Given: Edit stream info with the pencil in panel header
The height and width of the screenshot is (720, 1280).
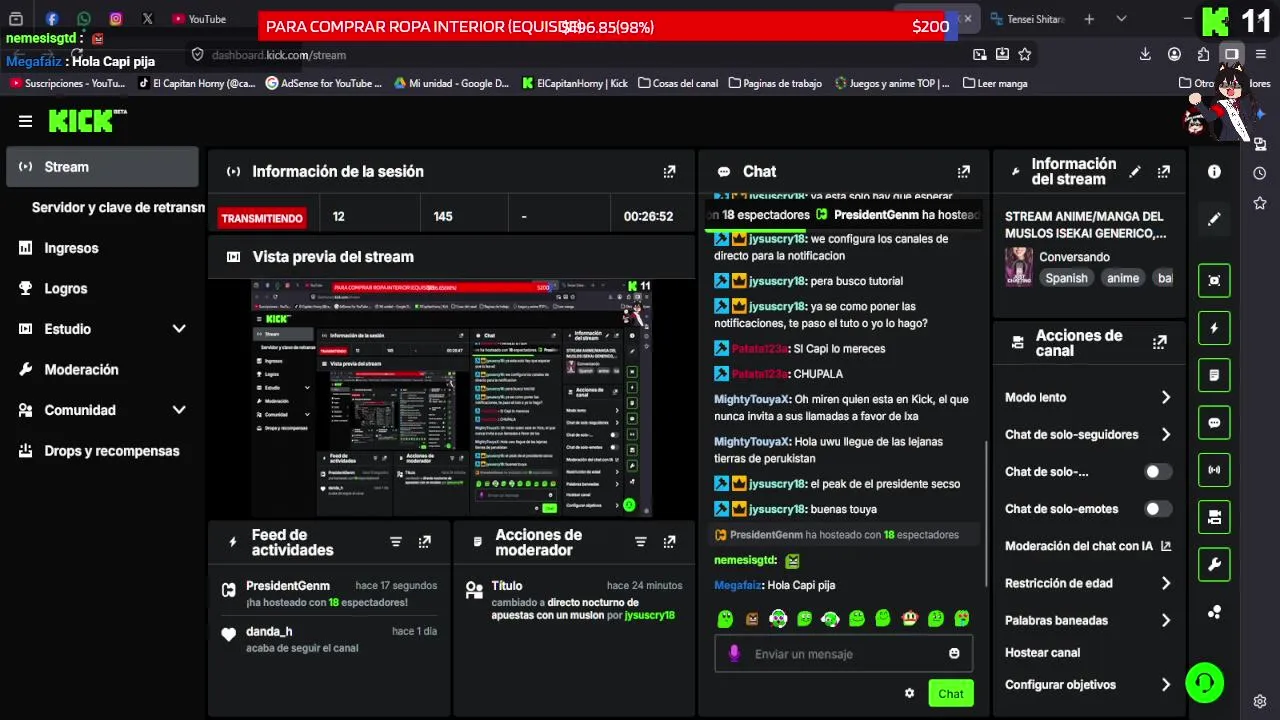Looking at the screenshot, I should 1134,172.
